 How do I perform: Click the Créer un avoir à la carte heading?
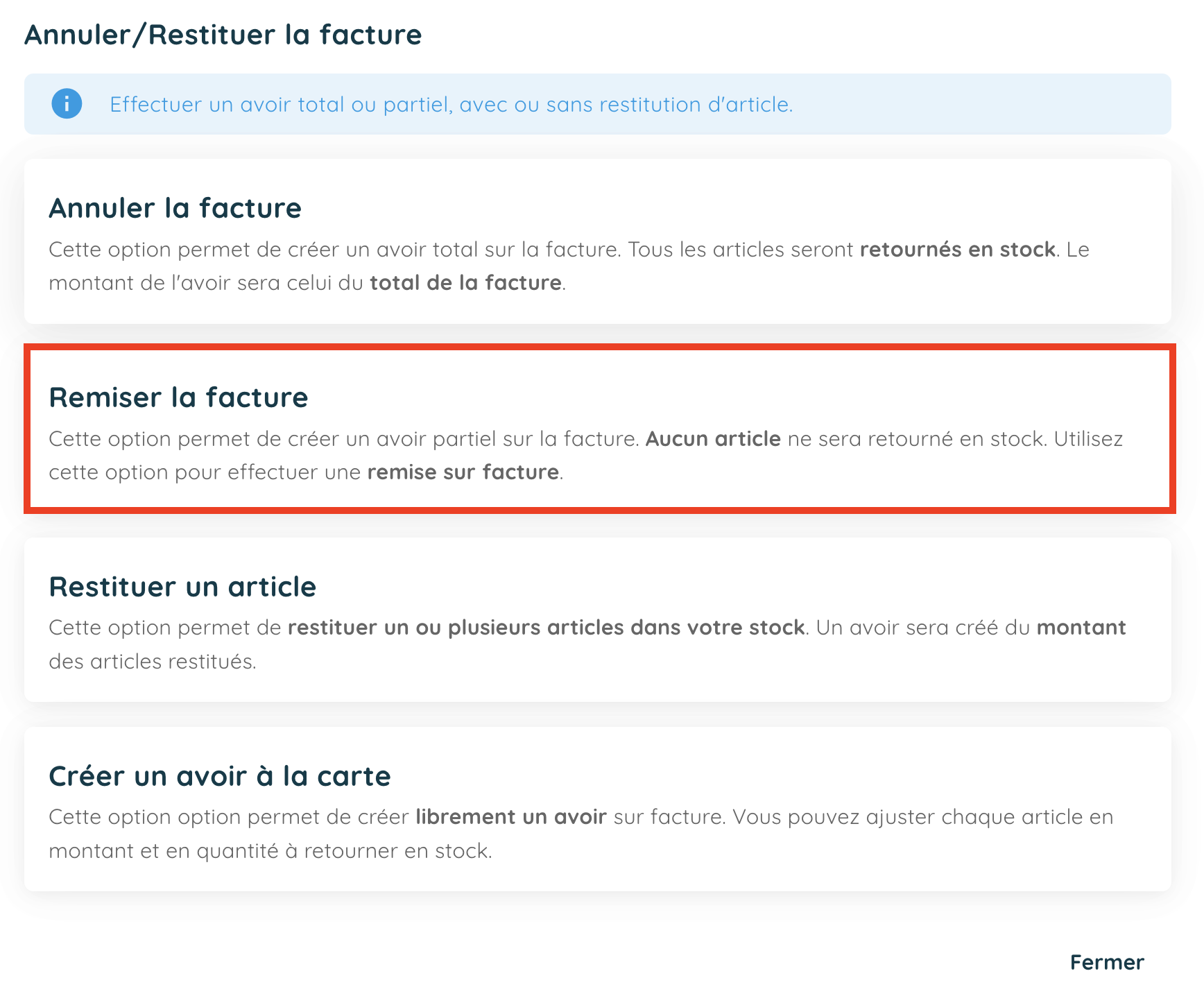coord(219,775)
